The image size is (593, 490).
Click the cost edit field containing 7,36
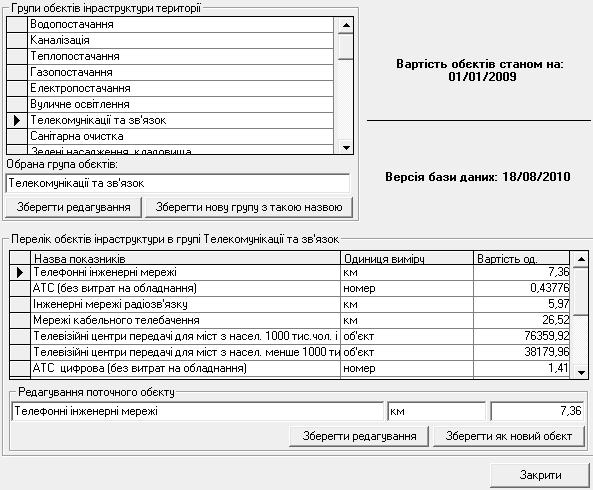tap(537, 411)
